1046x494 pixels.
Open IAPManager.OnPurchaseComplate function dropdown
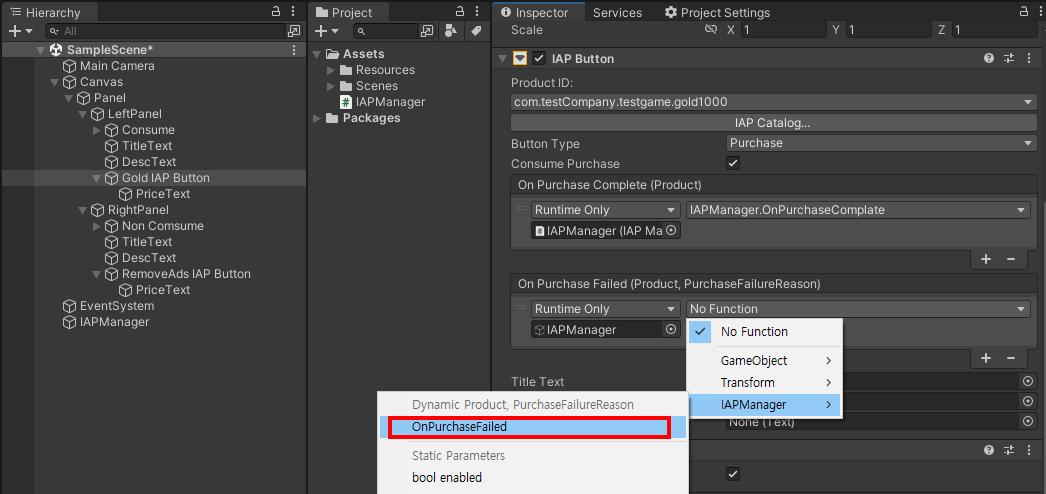pyautogui.click(x=858, y=209)
